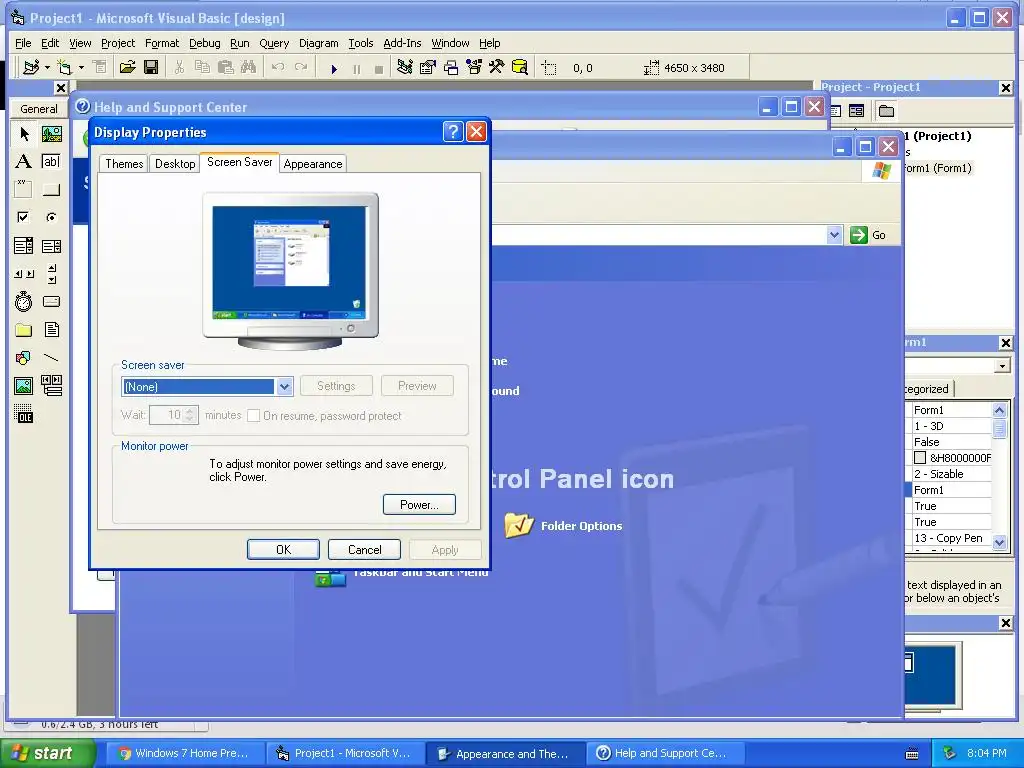Select the Shape tool in toolbox
The width and height of the screenshot is (1024, 768).
coord(24,358)
